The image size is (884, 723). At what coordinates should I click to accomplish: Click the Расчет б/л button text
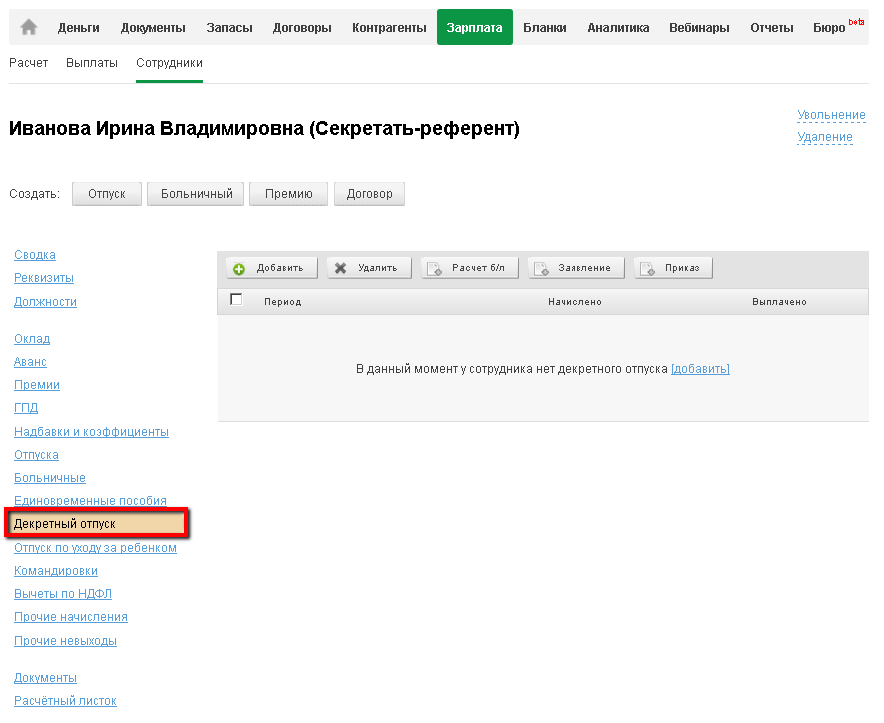(x=478, y=268)
